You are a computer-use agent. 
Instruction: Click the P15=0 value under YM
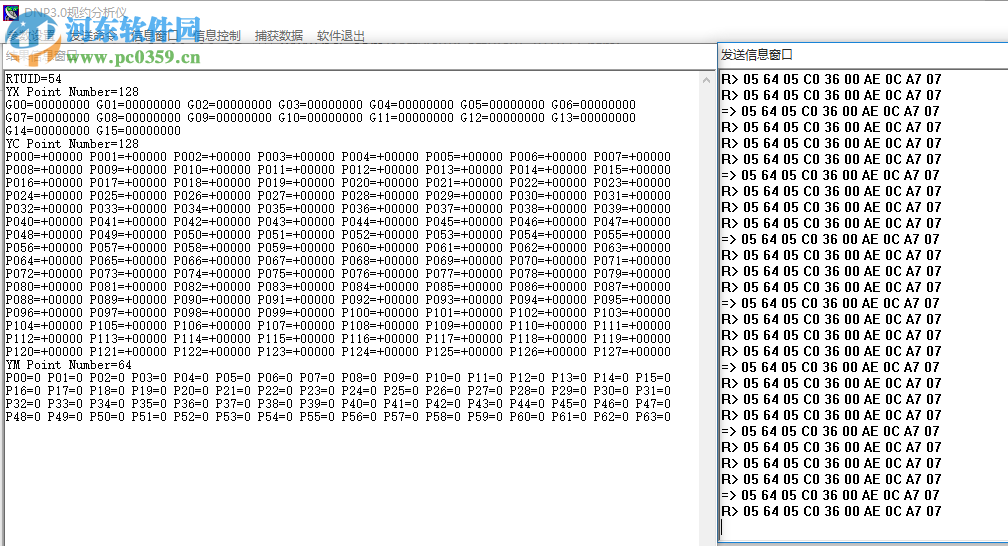click(653, 378)
